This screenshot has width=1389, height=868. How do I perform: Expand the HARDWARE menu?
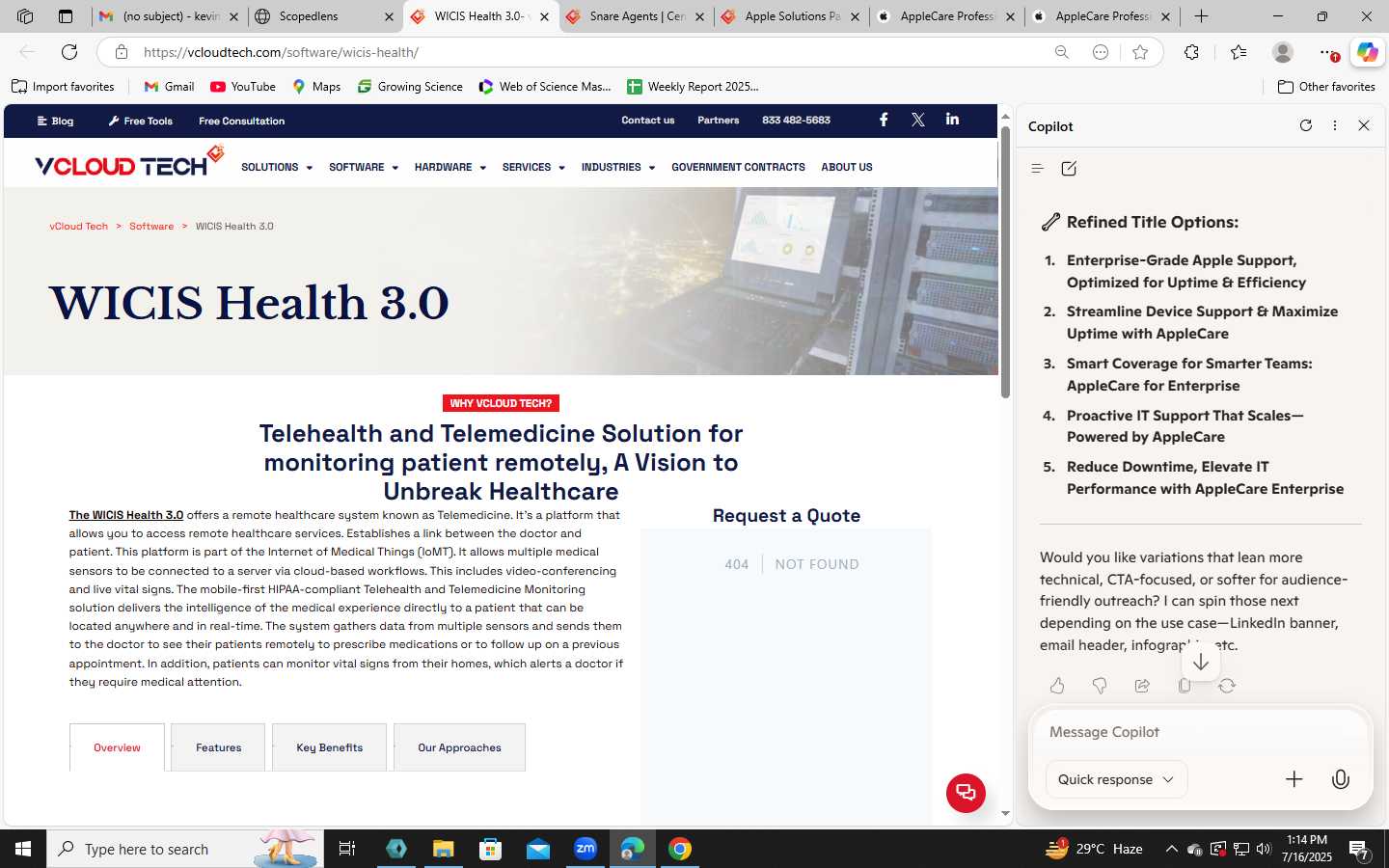click(x=450, y=167)
